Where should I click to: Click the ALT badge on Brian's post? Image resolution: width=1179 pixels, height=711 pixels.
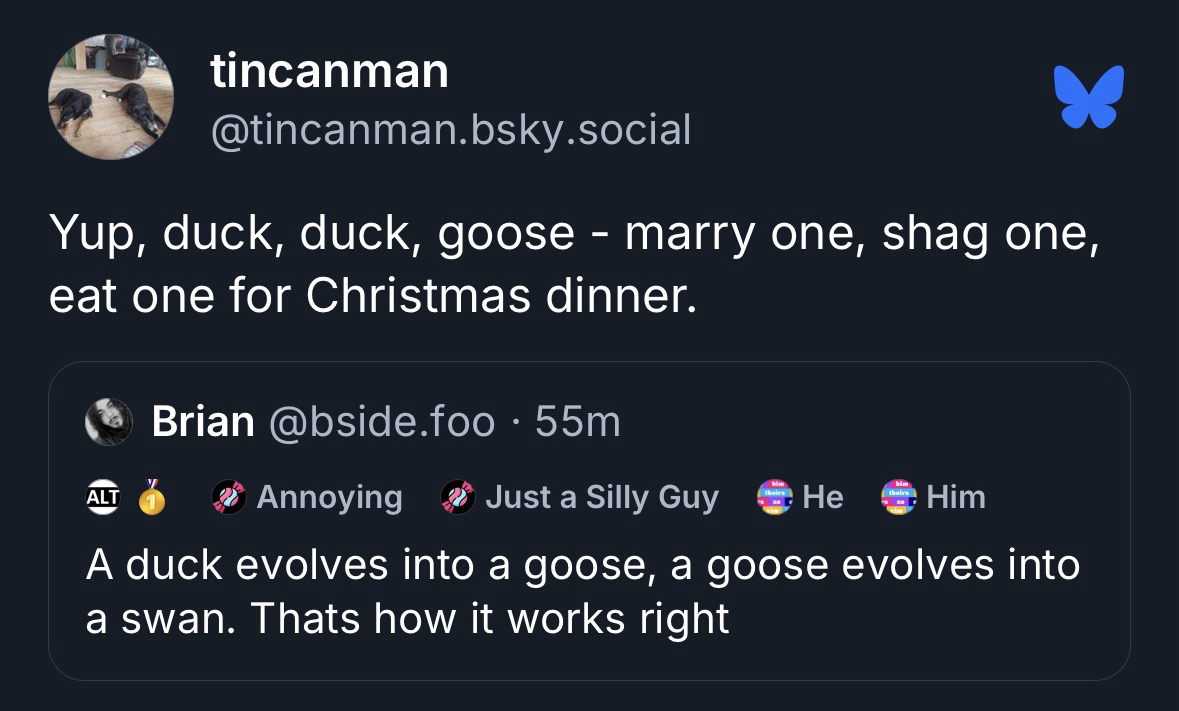click(101, 497)
